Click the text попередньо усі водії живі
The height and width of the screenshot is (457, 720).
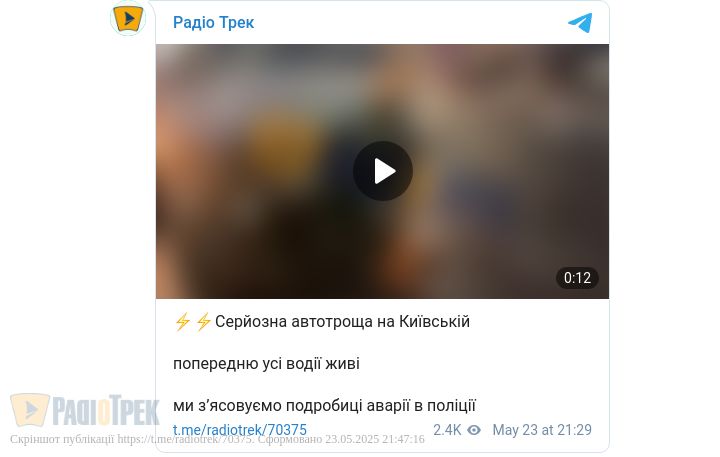[266, 364]
